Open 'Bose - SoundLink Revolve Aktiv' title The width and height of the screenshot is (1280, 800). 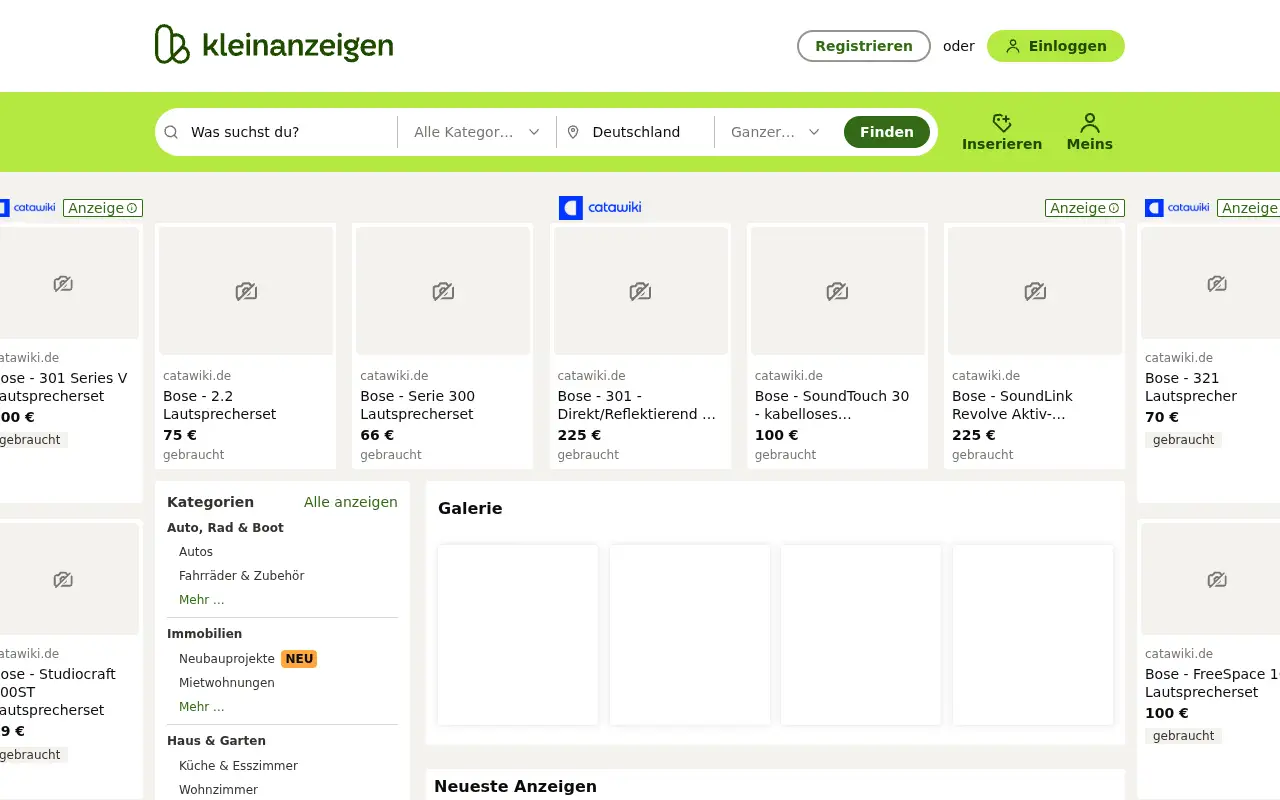1012,405
